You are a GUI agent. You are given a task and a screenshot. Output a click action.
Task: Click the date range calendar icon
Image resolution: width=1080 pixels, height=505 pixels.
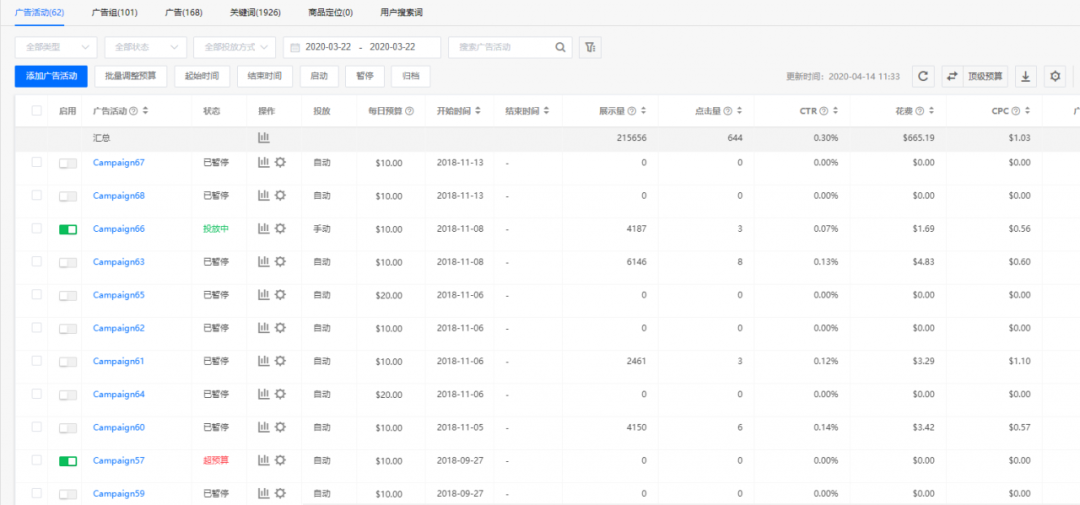pyautogui.click(x=295, y=48)
